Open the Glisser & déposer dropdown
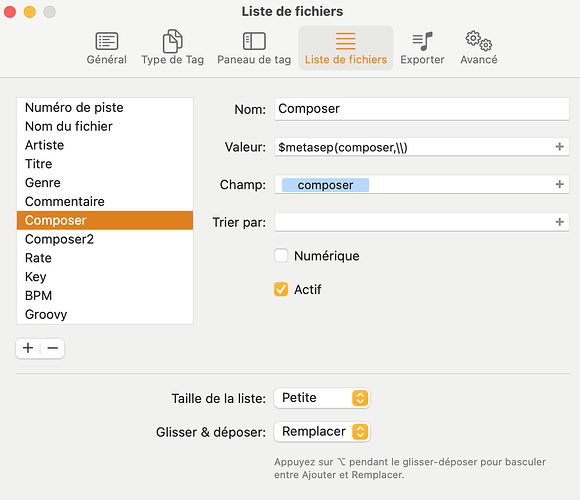The height and width of the screenshot is (500, 580). (322, 432)
